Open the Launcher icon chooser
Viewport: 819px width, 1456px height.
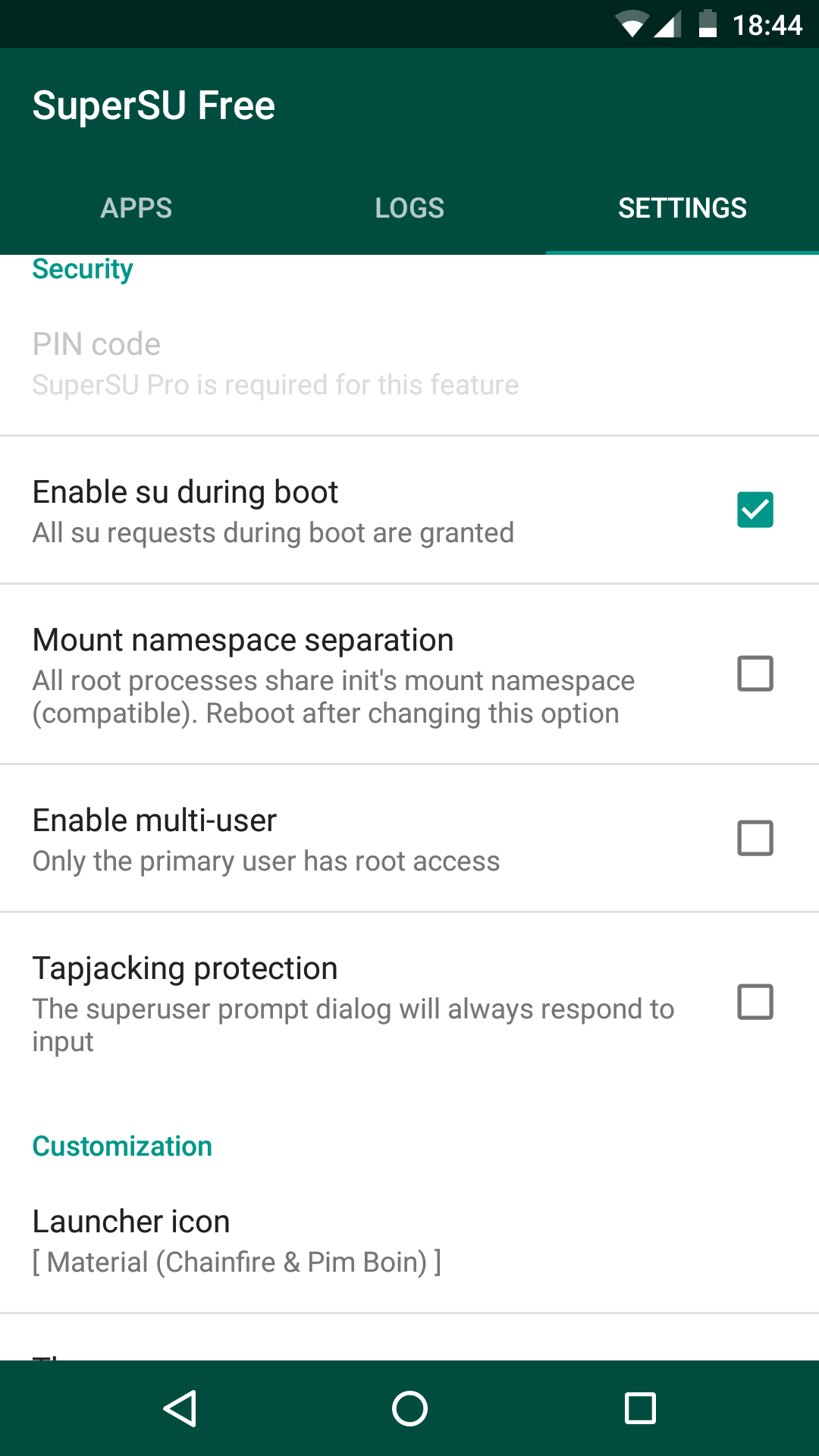click(x=409, y=1241)
